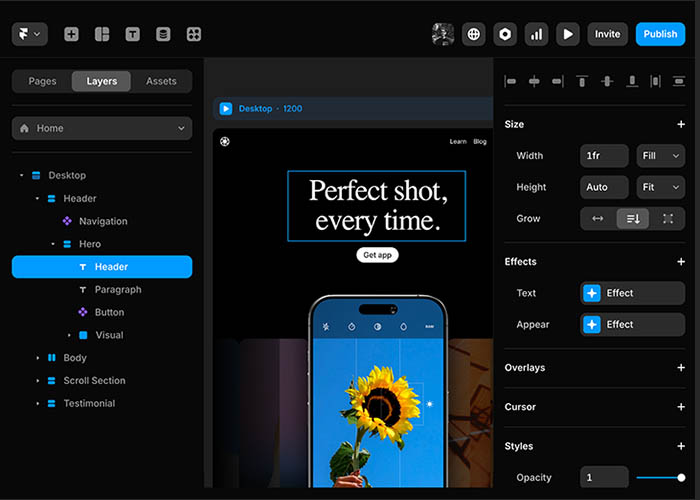Image resolution: width=700 pixels, height=500 pixels.
Task: Click the Play preview button in top bar
Action: click(568, 34)
